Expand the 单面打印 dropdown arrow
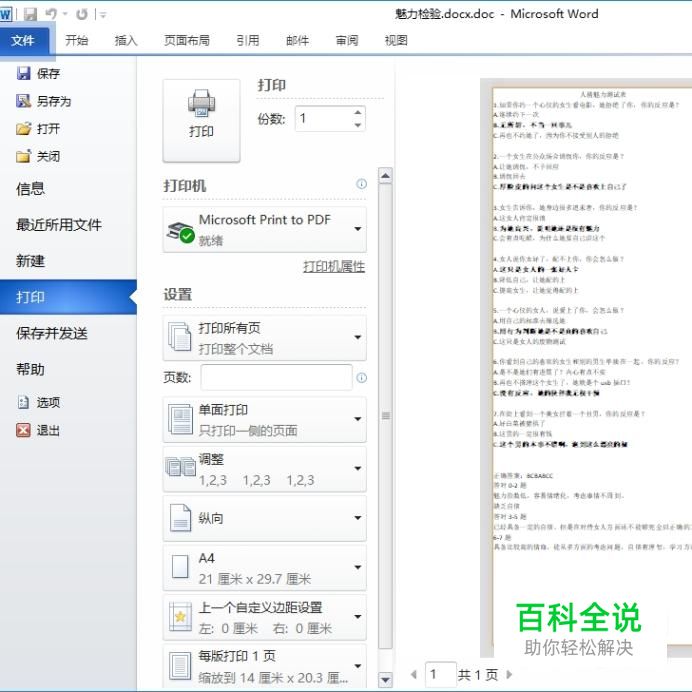This screenshot has height=692, width=692. pos(357,419)
